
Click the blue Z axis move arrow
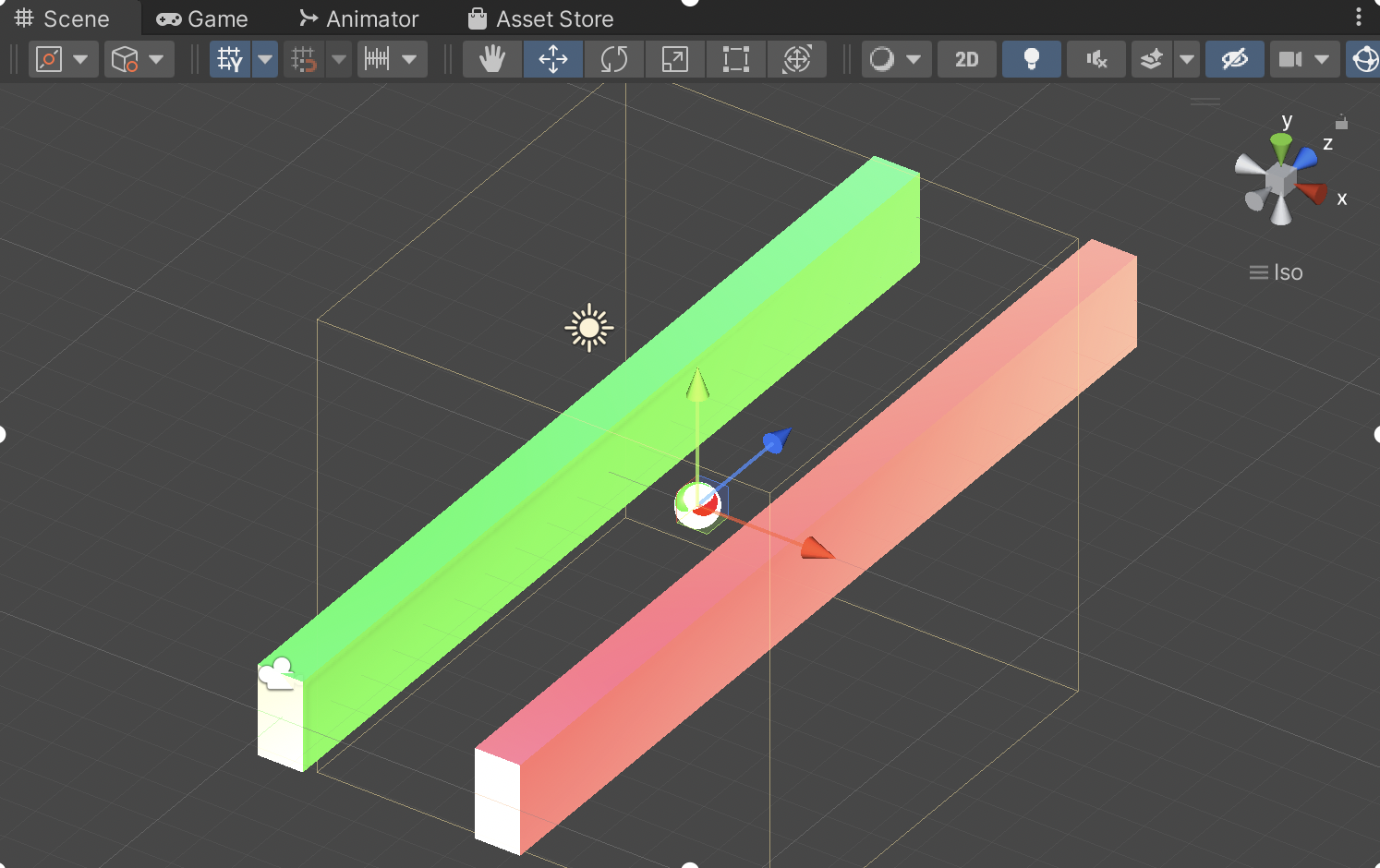coord(777,440)
